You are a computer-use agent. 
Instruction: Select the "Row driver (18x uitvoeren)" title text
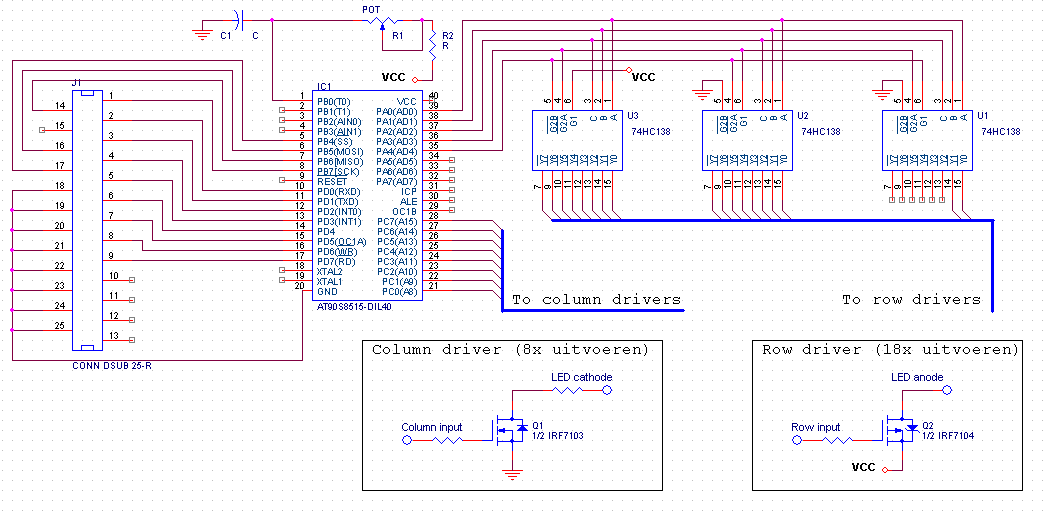click(890, 350)
